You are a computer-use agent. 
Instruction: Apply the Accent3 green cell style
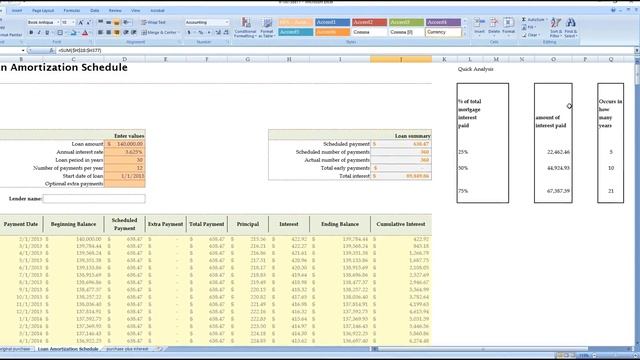[x=406, y=22]
